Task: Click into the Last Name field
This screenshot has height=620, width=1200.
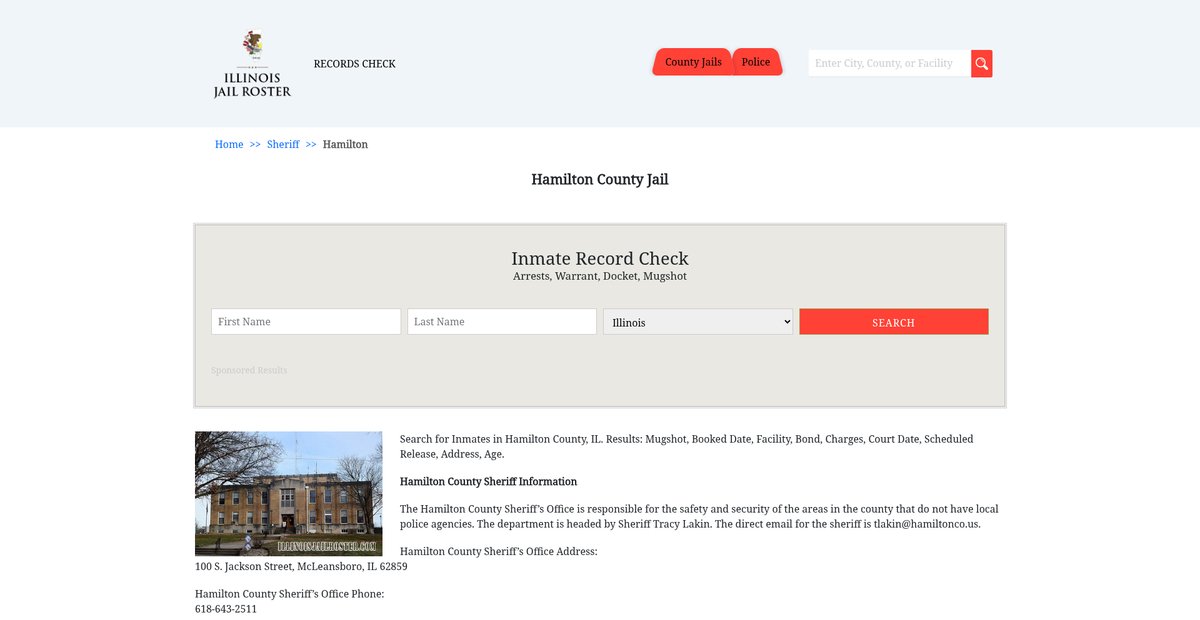Action: pyautogui.click(x=502, y=322)
